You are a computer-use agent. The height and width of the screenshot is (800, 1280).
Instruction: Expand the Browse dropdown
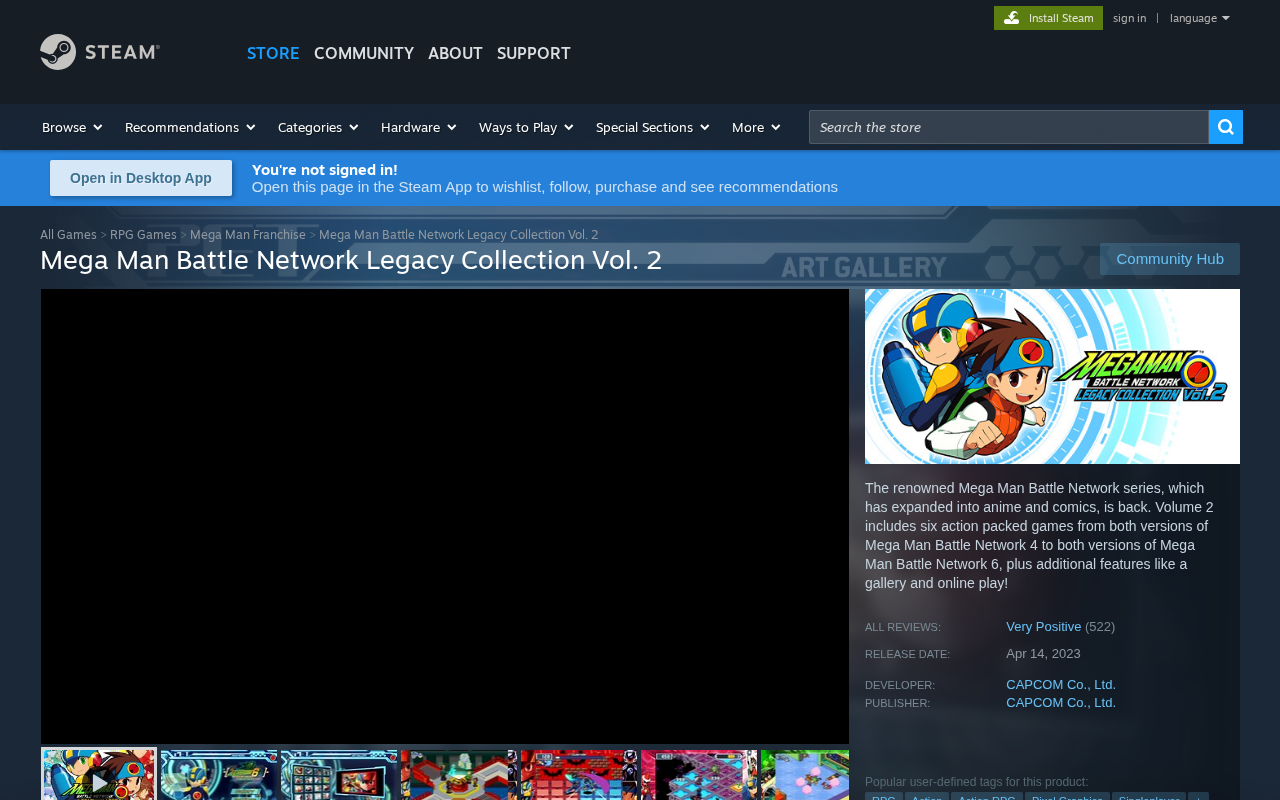(x=72, y=127)
